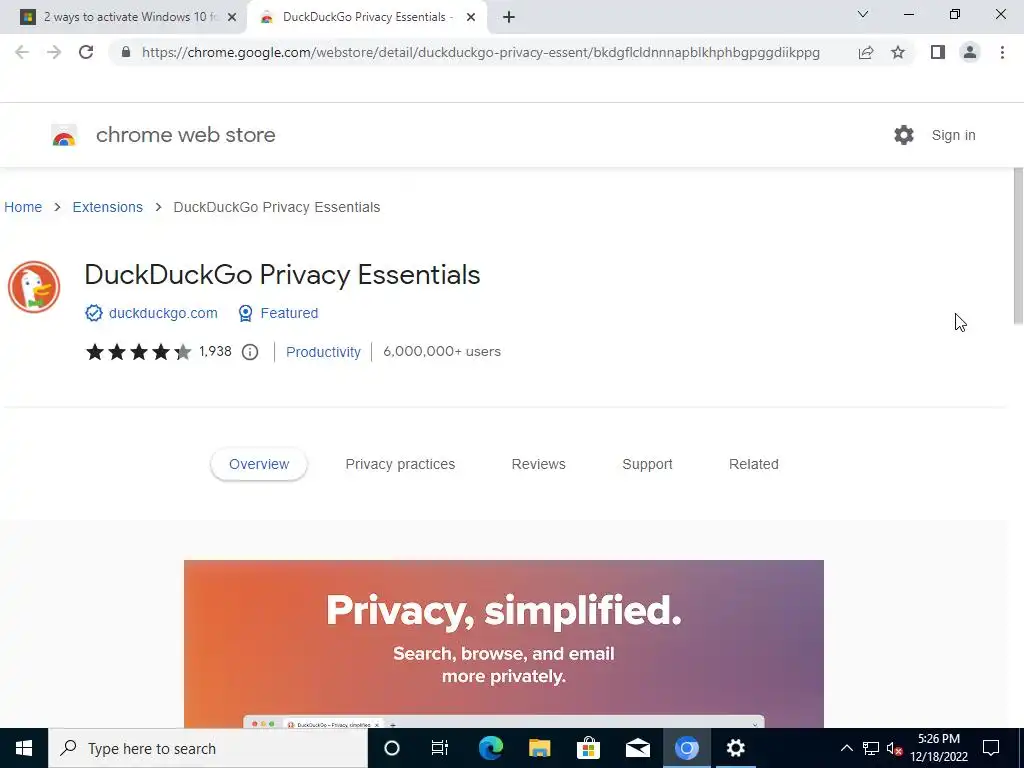Click the address bar URL
The image size is (1024, 768).
click(x=481, y=52)
